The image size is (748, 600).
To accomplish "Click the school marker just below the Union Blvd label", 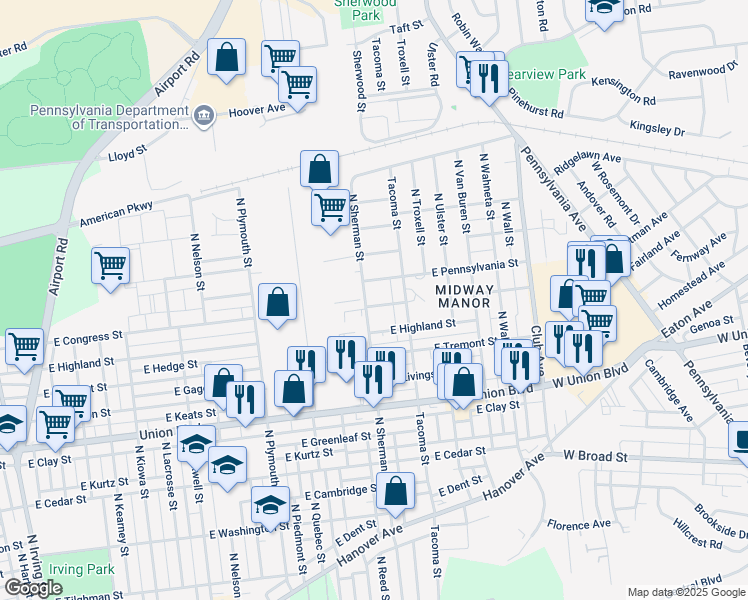I will (x=197, y=446).
